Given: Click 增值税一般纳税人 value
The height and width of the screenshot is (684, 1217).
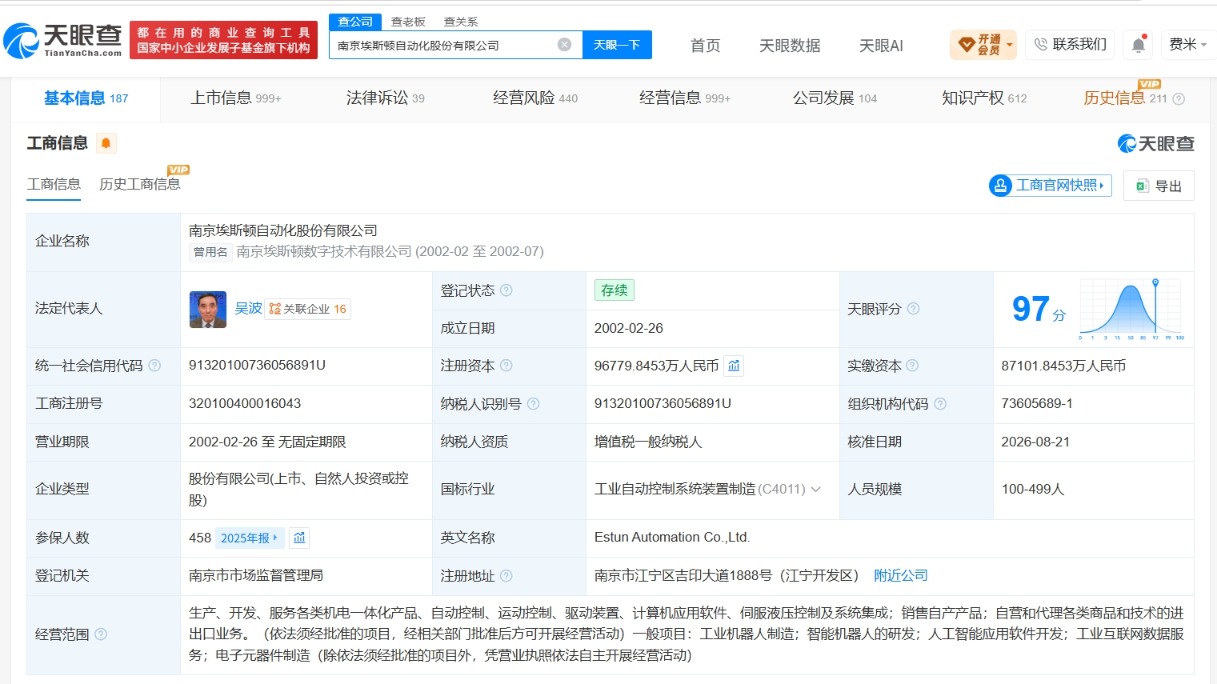Looking at the screenshot, I should coord(648,442).
